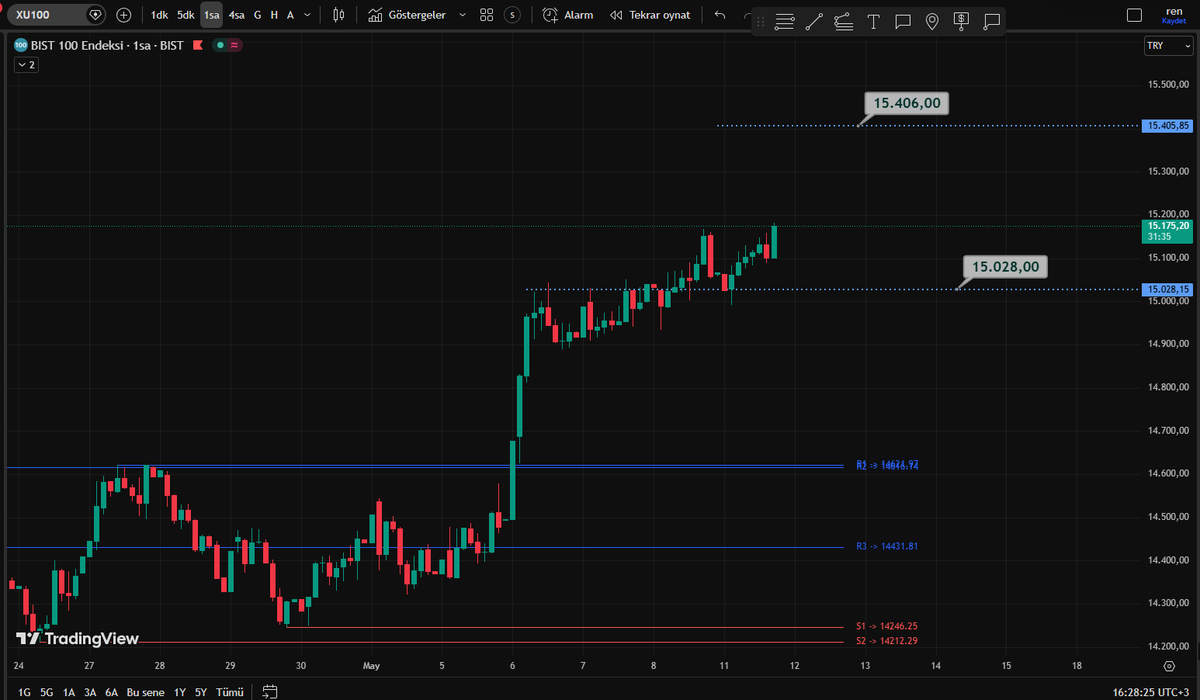1200x700 pixels.
Task: Open the go-to-date calendar icon
Action: tap(269, 692)
